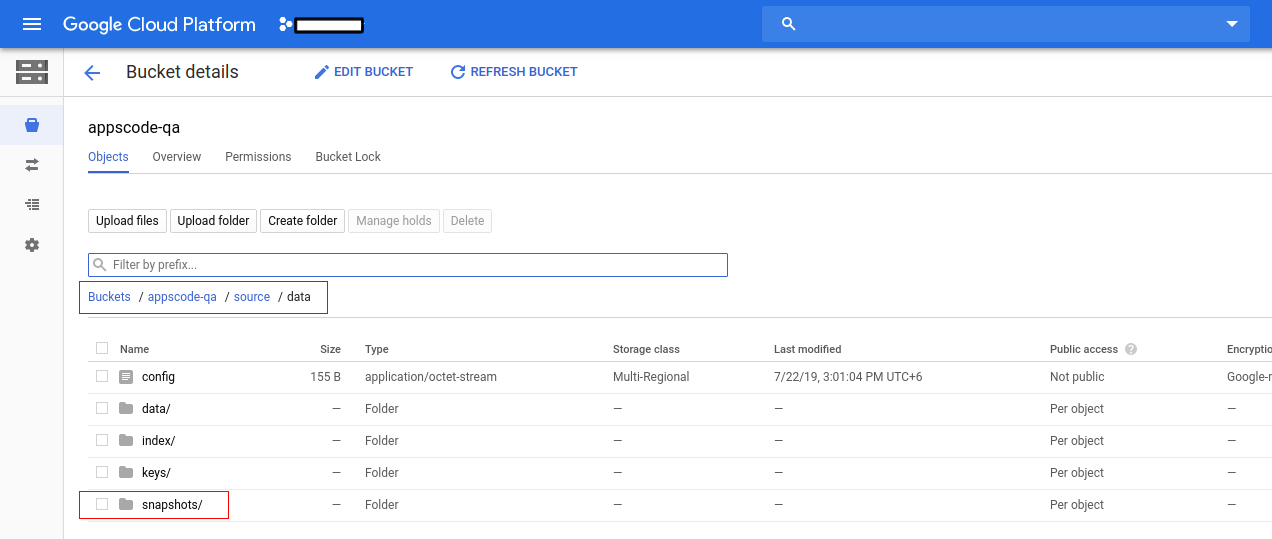Viewport: 1272px width, 539px height.
Task: Click the 155 B size value
Action: (x=326, y=377)
